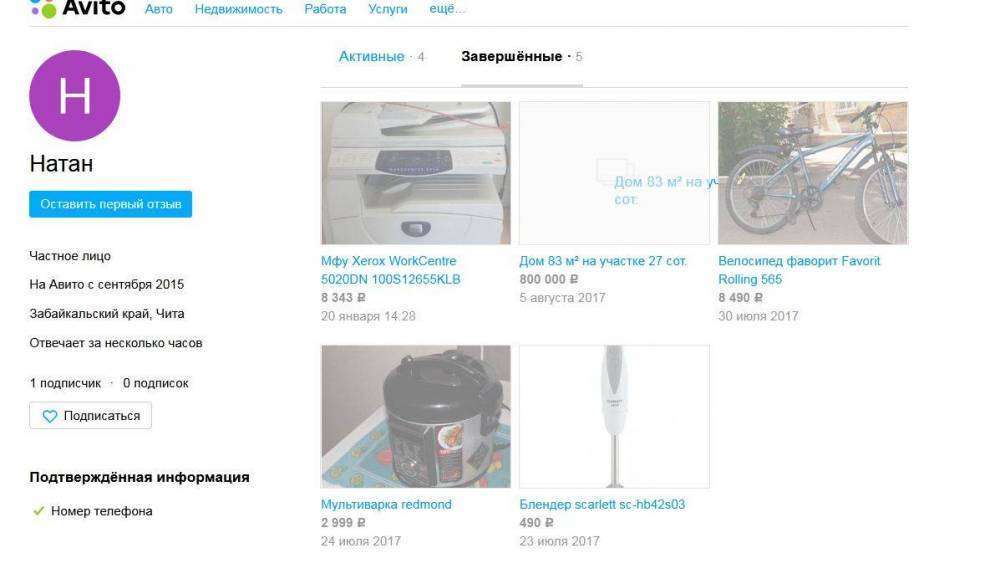1000x584 pixels.
Task: Open the Авто category
Action: [x=159, y=9]
